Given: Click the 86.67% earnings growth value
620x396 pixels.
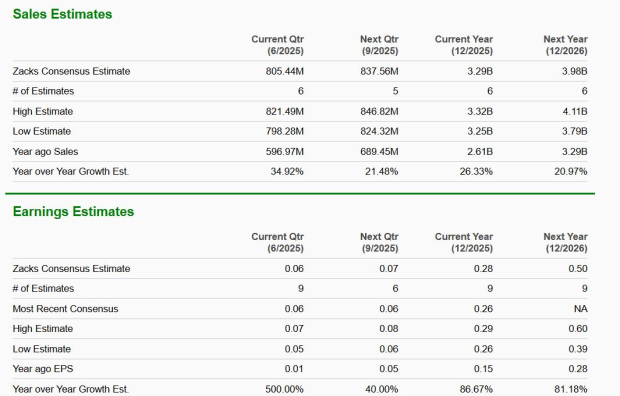Looking at the screenshot, I should 476,389.
